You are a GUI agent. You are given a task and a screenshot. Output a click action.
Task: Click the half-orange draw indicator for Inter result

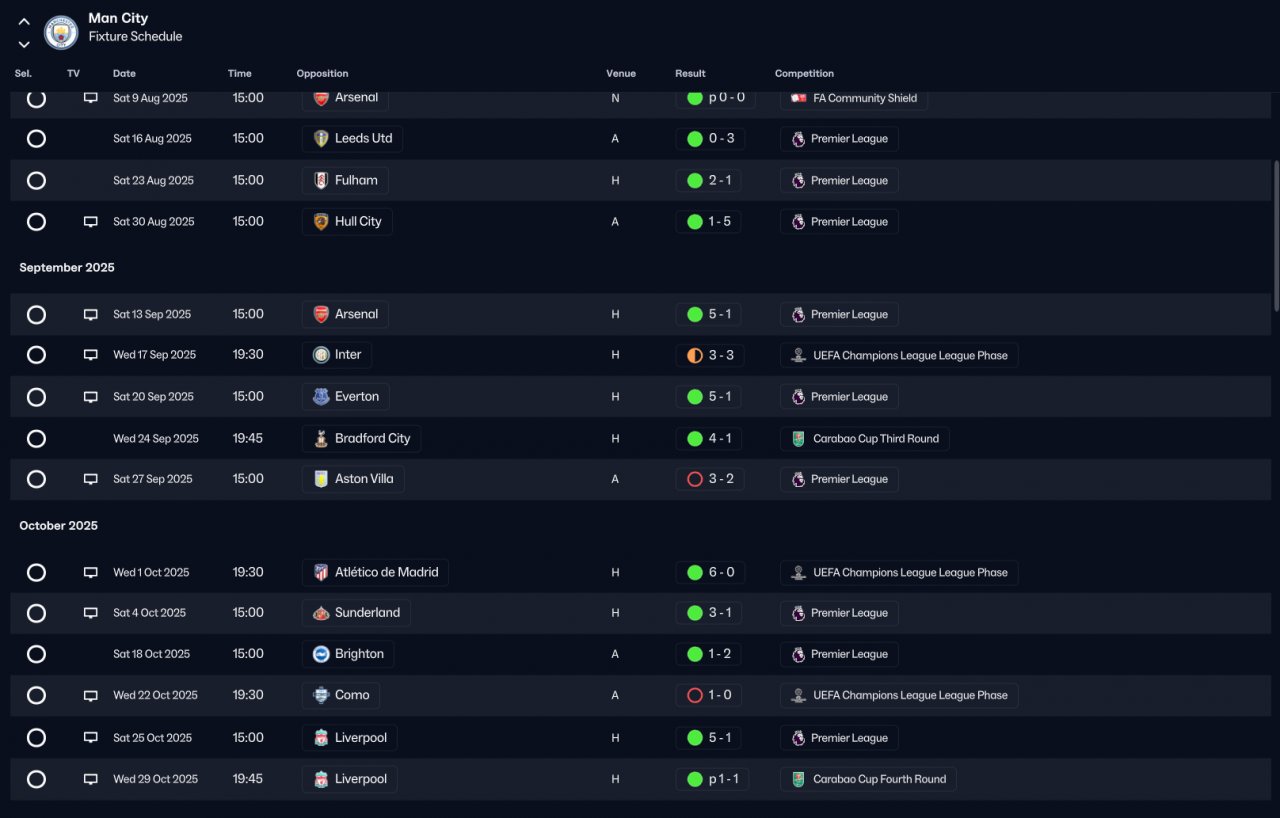(x=695, y=355)
